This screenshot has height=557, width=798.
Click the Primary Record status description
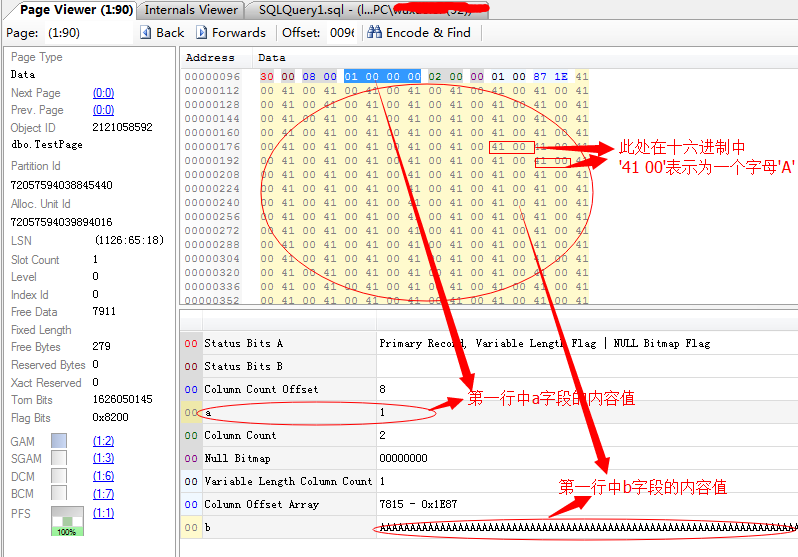click(x=545, y=343)
